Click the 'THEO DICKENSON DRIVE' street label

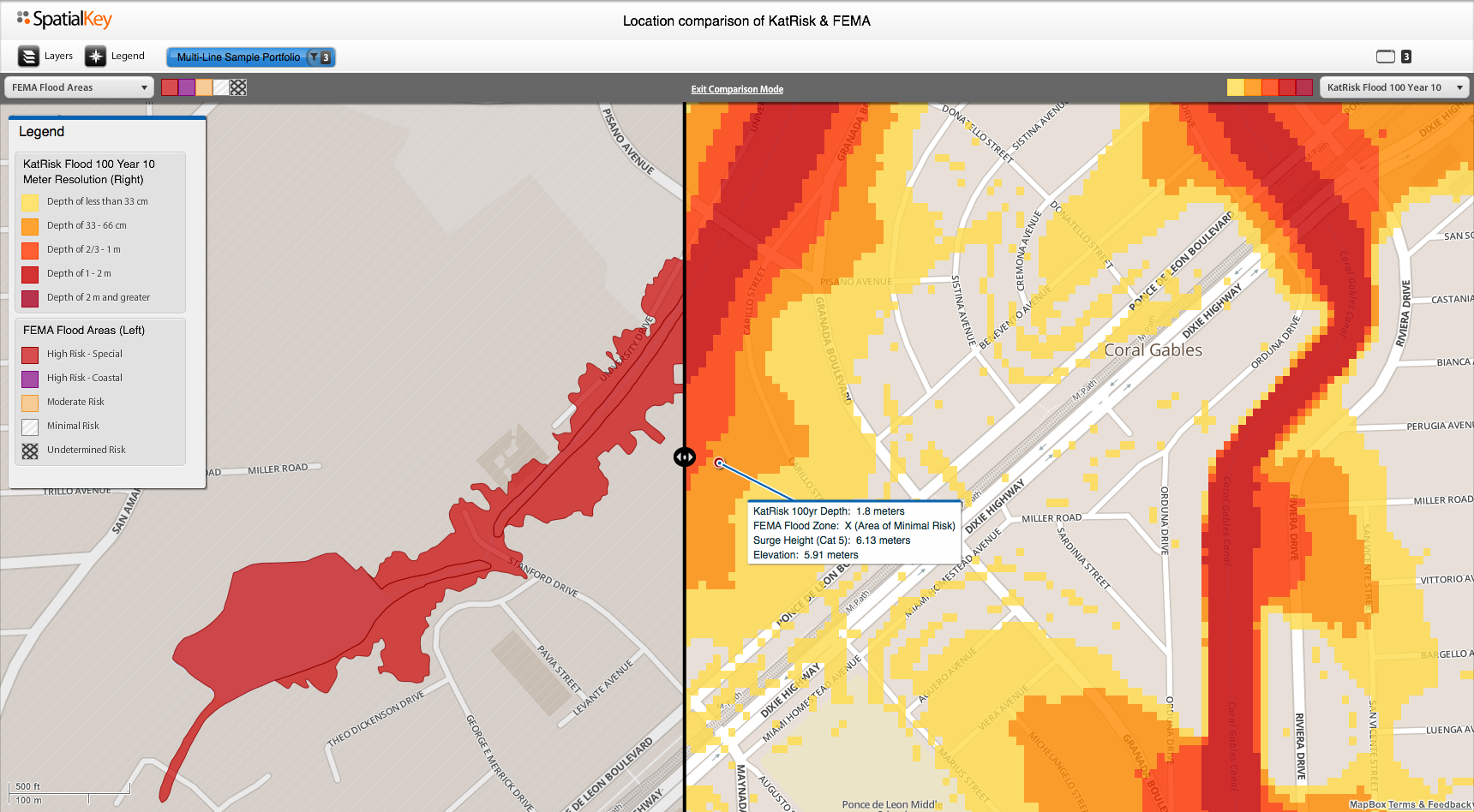tap(376, 720)
